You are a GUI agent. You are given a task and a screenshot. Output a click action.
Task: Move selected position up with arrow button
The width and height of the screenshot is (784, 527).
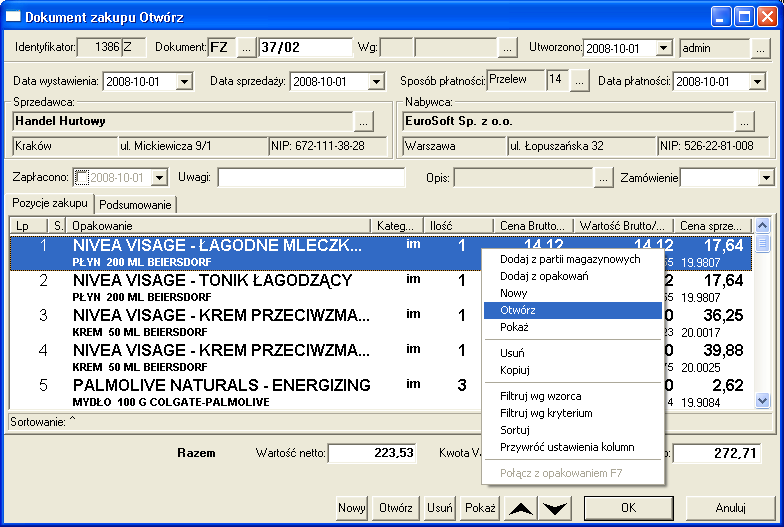point(520,508)
